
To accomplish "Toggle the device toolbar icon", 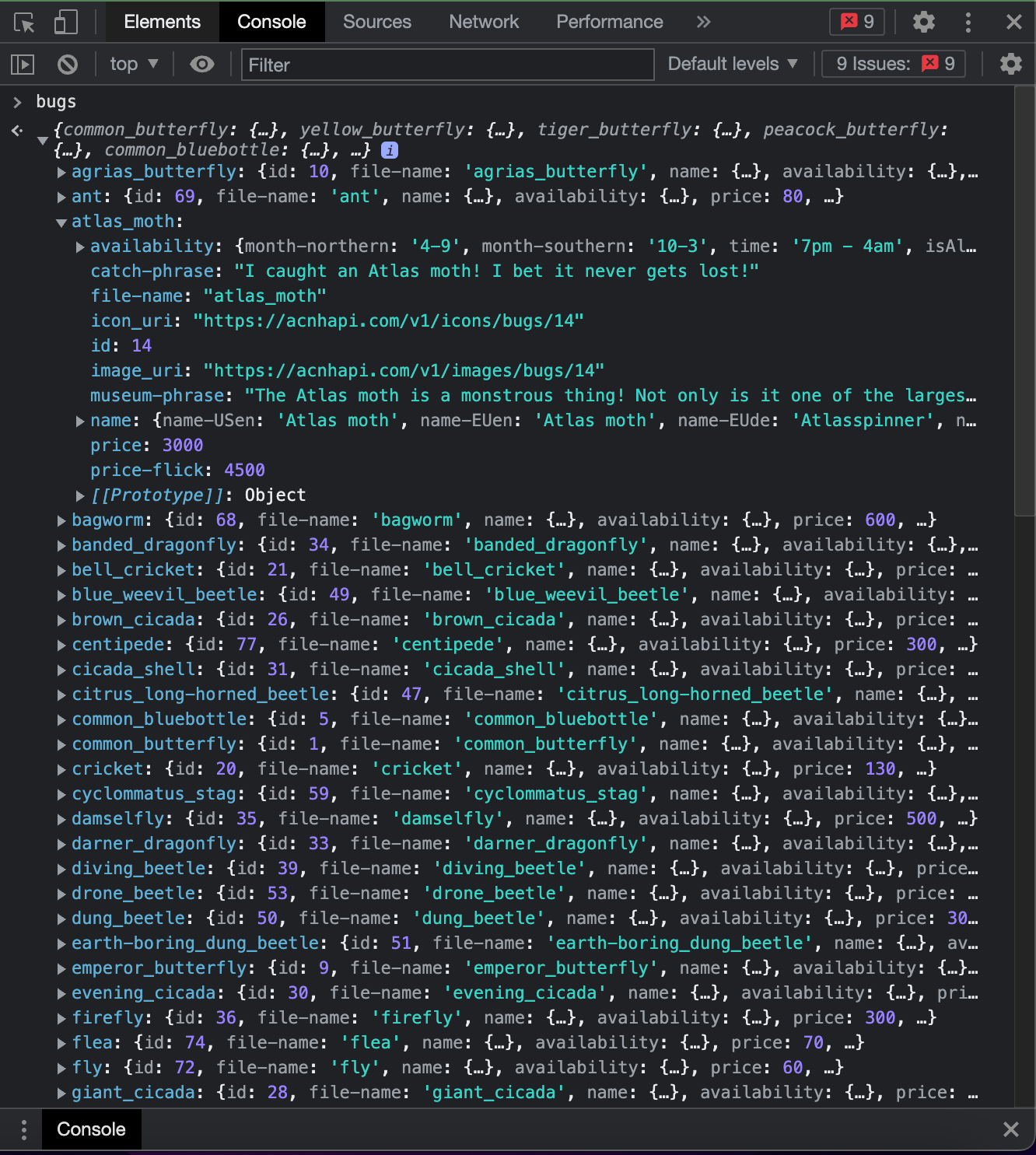I will click(65, 22).
